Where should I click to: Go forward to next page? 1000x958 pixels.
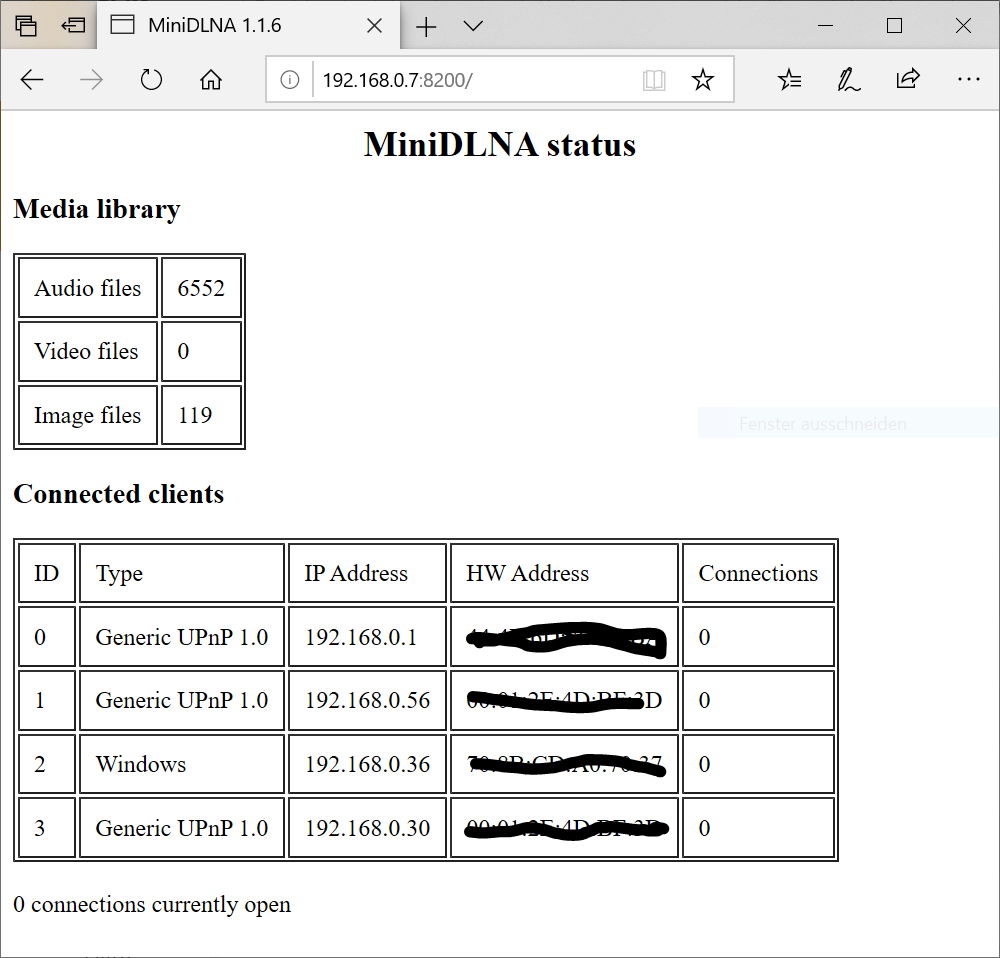point(91,80)
